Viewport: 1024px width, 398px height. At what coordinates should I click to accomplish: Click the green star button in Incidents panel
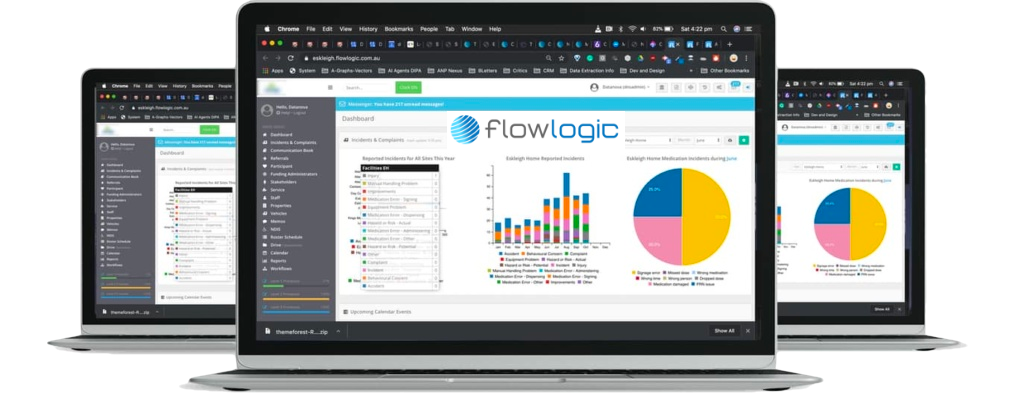(x=744, y=141)
